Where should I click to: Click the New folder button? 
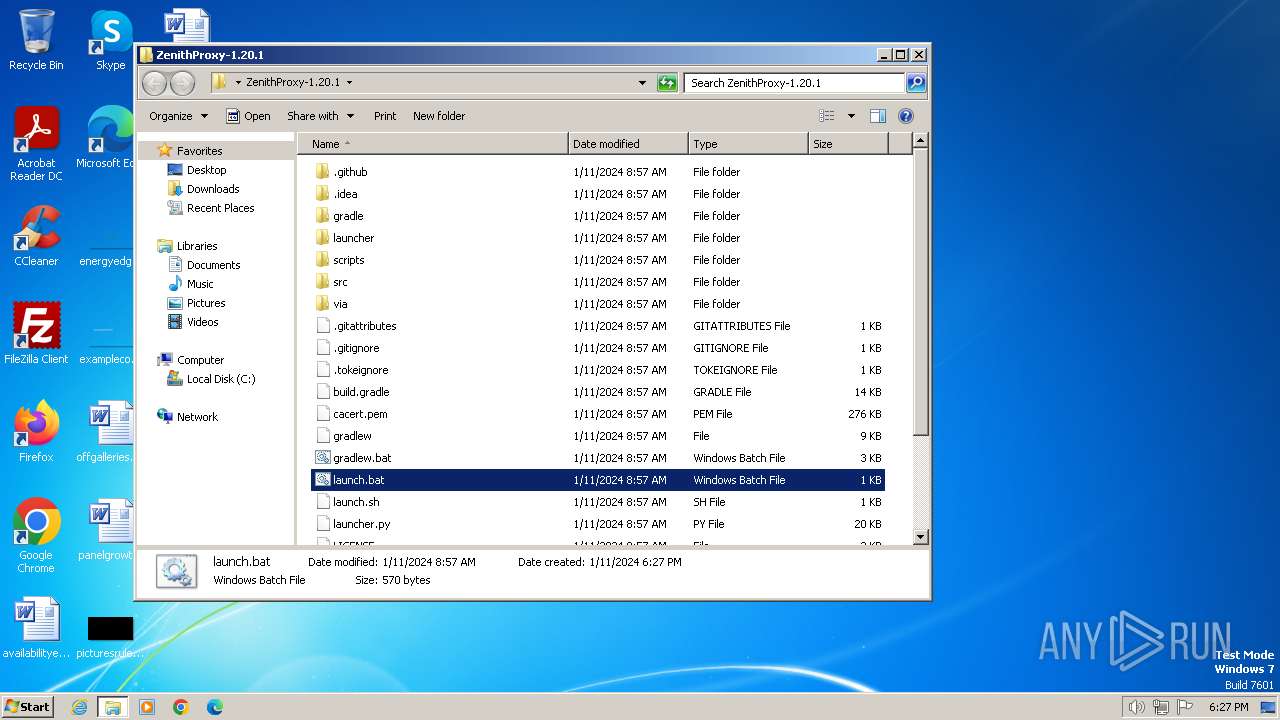(439, 116)
